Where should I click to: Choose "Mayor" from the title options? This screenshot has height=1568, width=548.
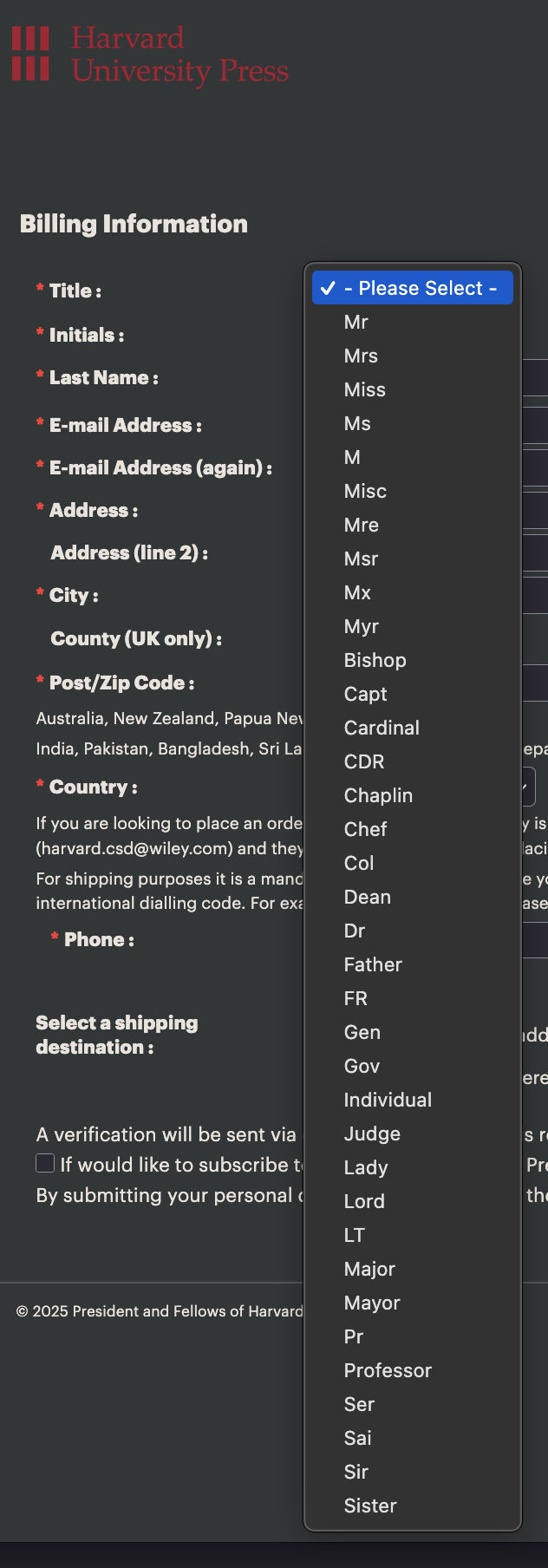coord(372,1303)
